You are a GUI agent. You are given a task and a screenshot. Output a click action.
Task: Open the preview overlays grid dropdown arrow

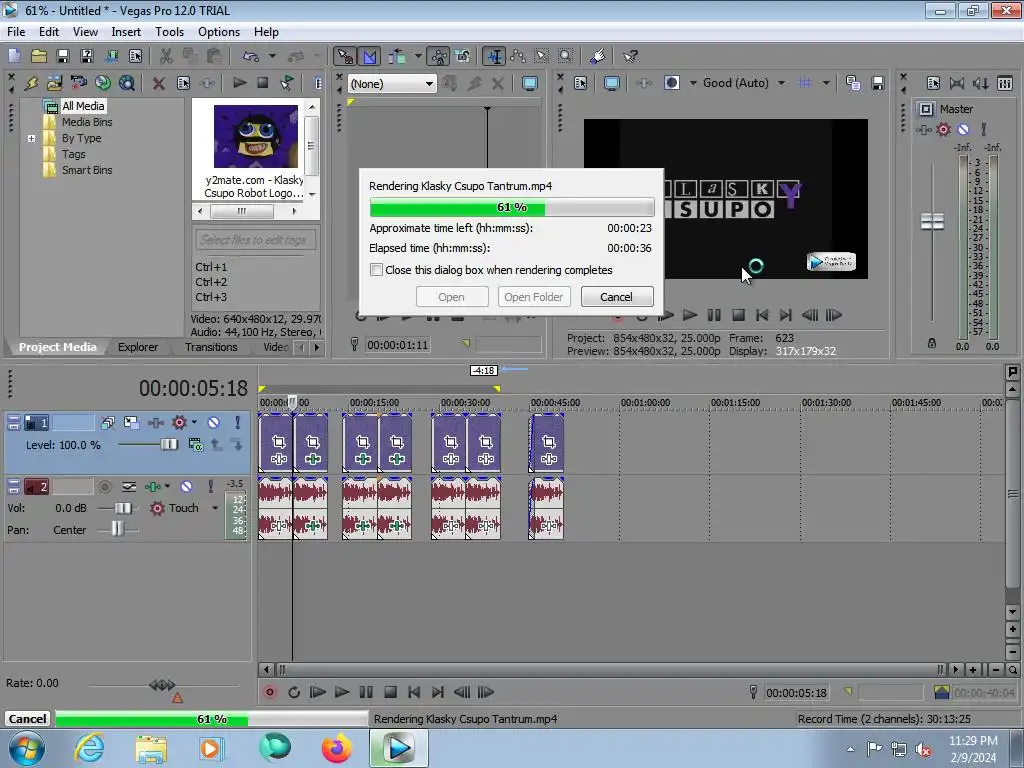826,83
